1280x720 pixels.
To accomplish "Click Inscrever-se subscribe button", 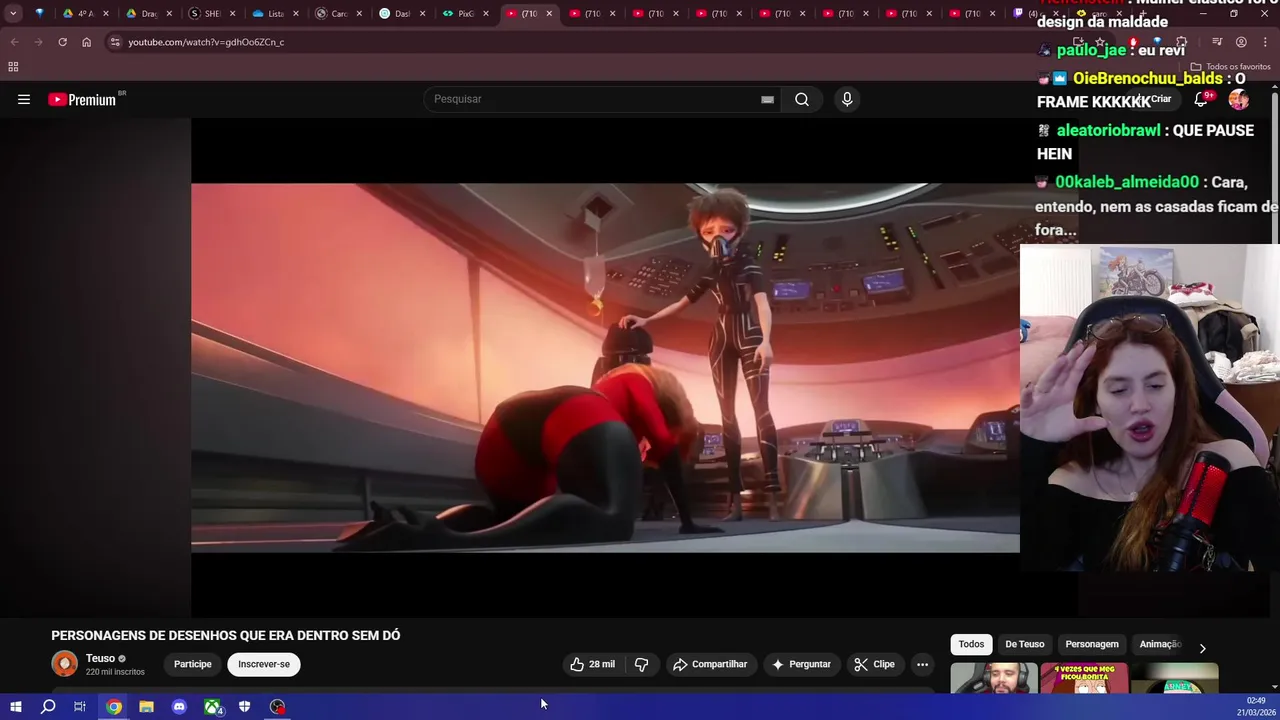I will click(264, 664).
